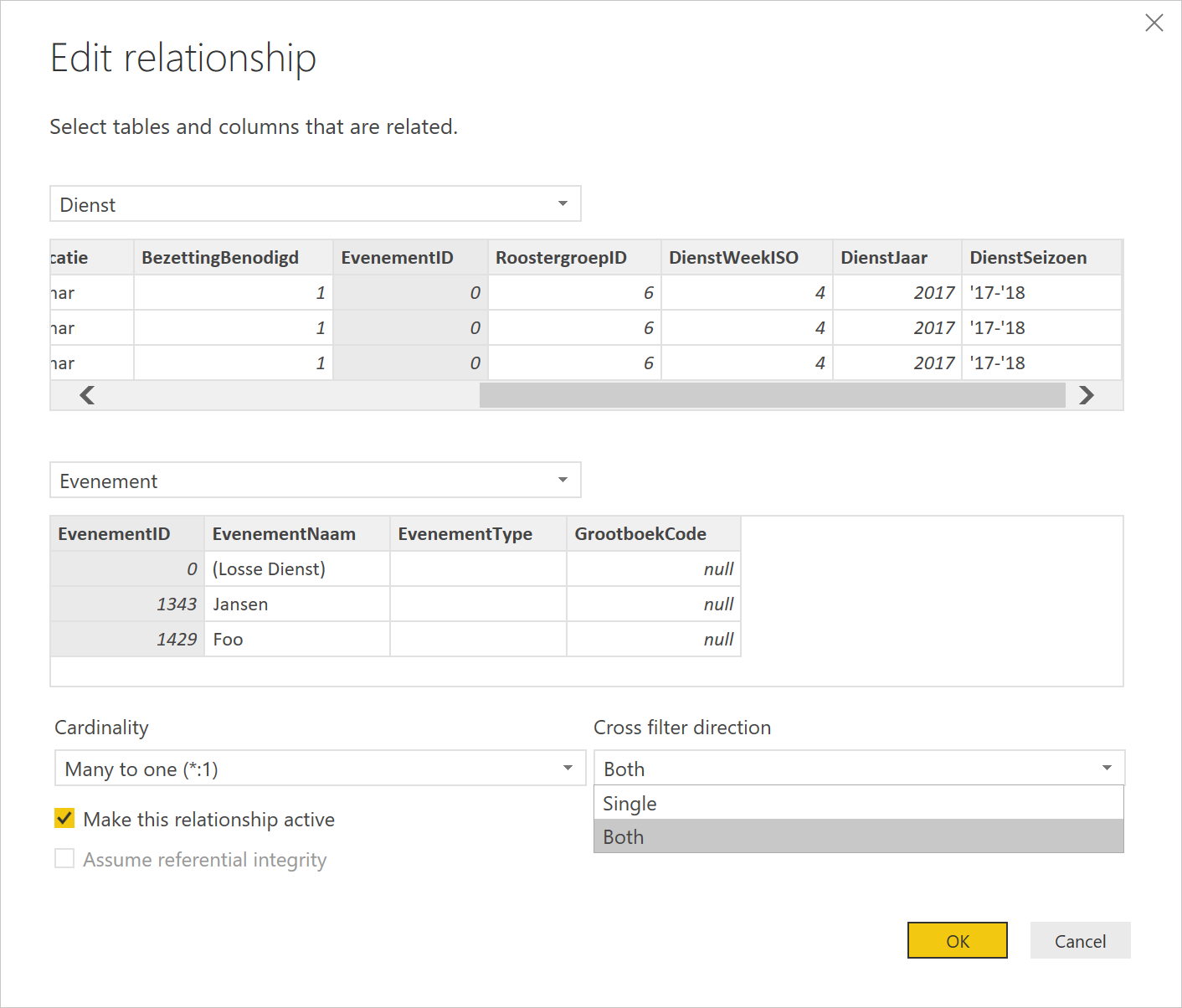This screenshot has height=1008, width=1182.
Task: Select the EvenementNaam column header
Action: point(297,534)
